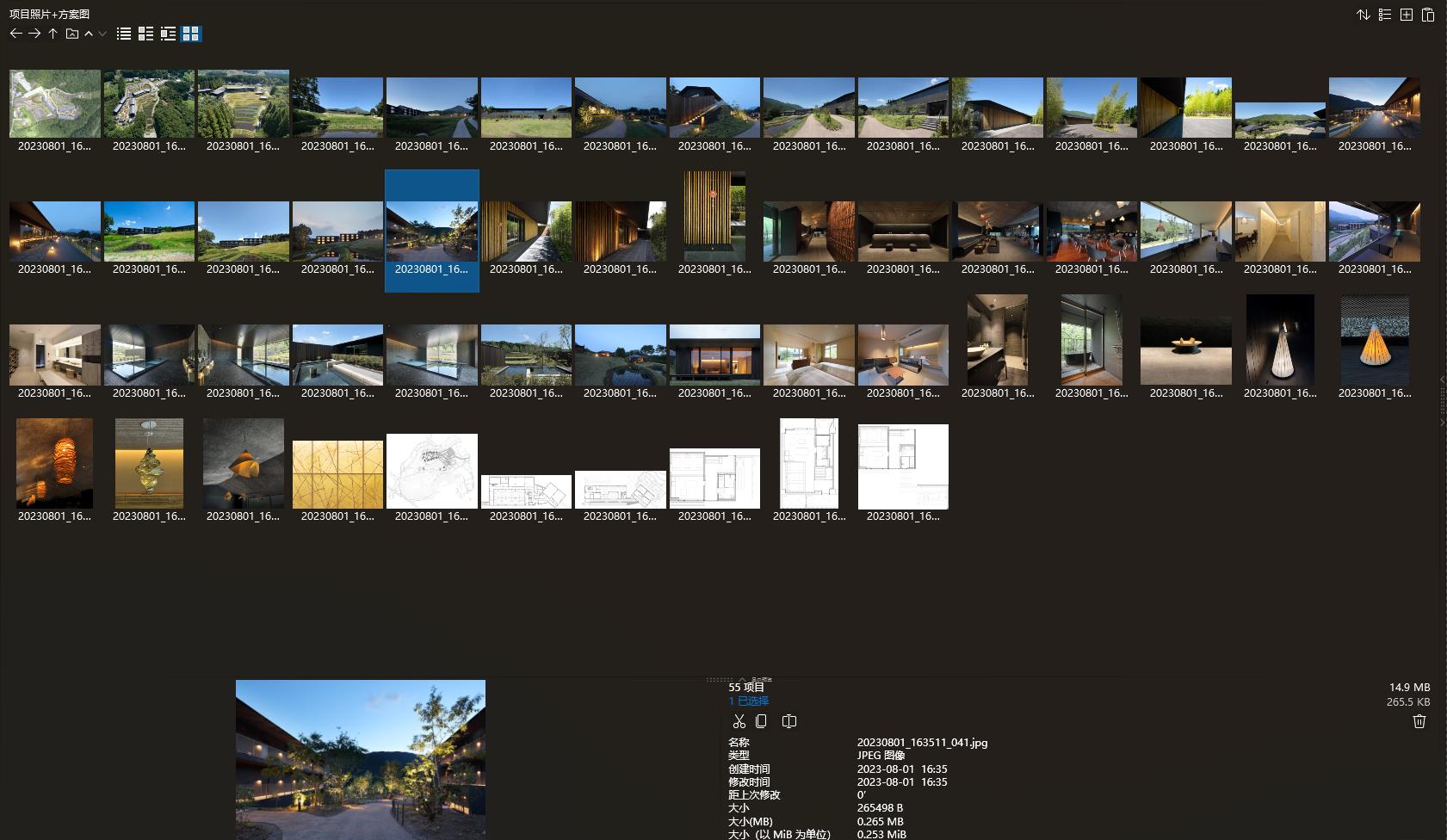
Task: Switch to details list view mode
Action: tap(145, 34)
